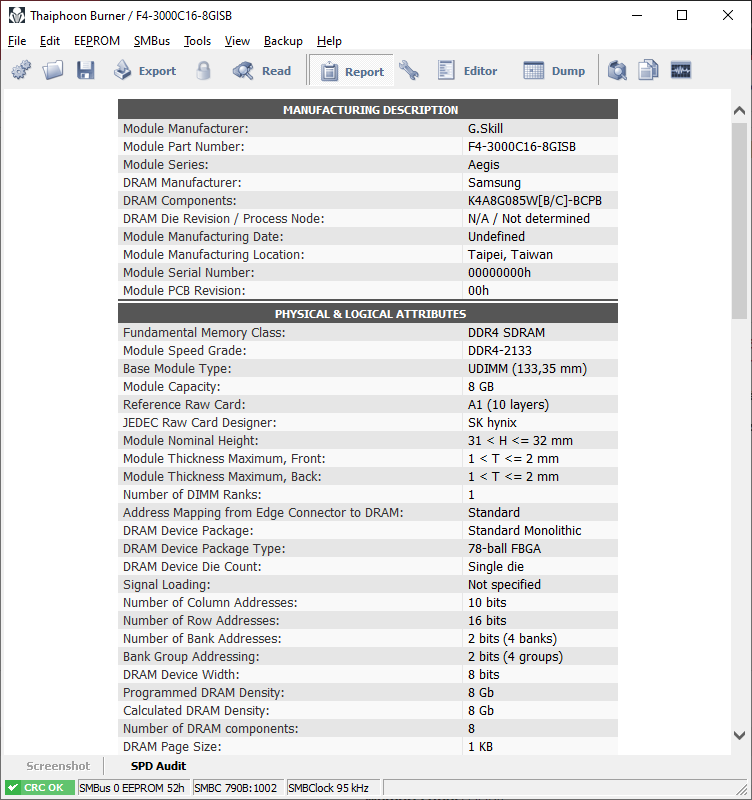Viewport: 752px width, 800px height.
Task: Click the Module Manufacturing Date label
Action: tap(203, 237)
